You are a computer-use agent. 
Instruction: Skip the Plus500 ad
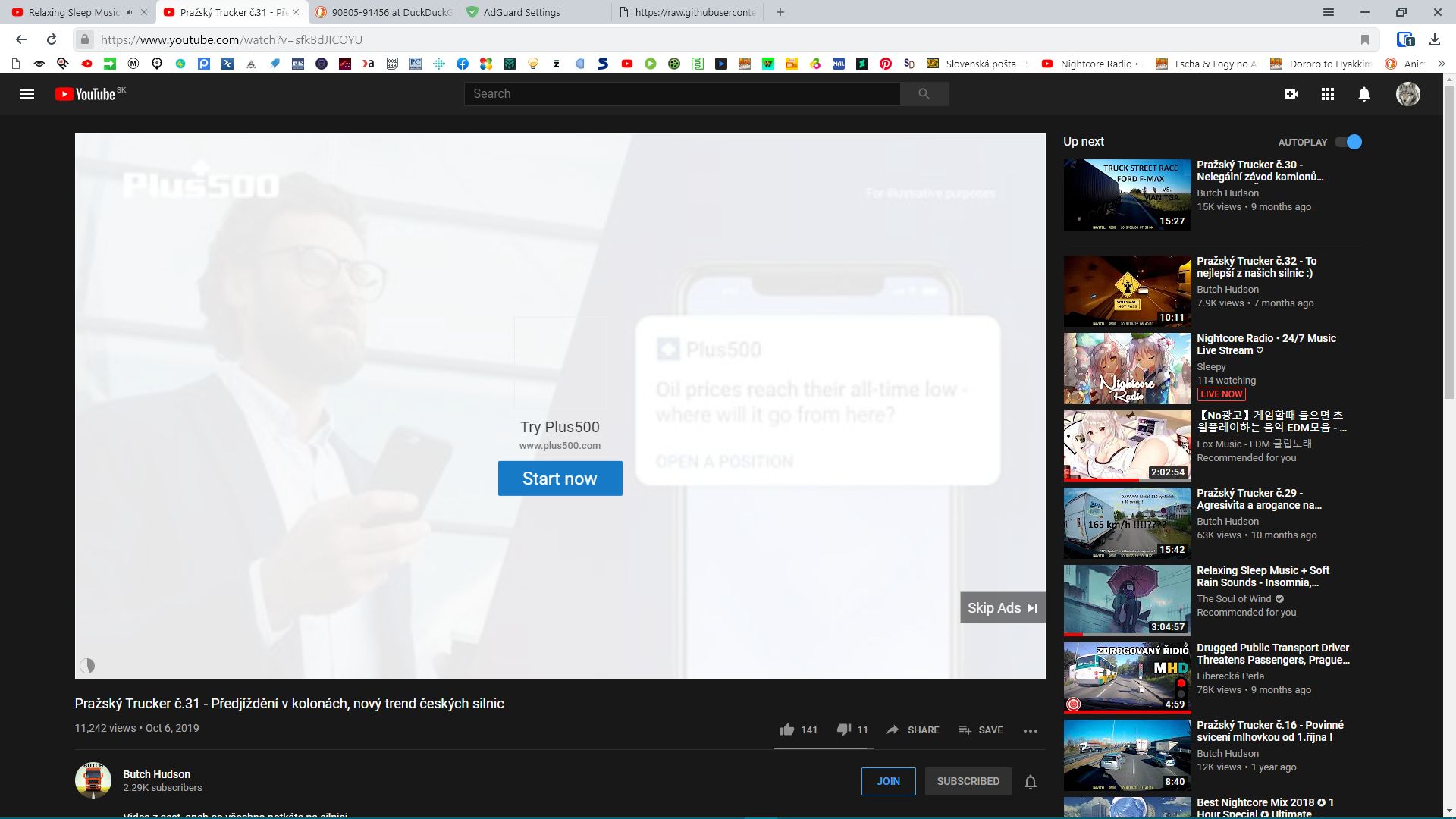pyautogui.click(x=1003, y=607)
